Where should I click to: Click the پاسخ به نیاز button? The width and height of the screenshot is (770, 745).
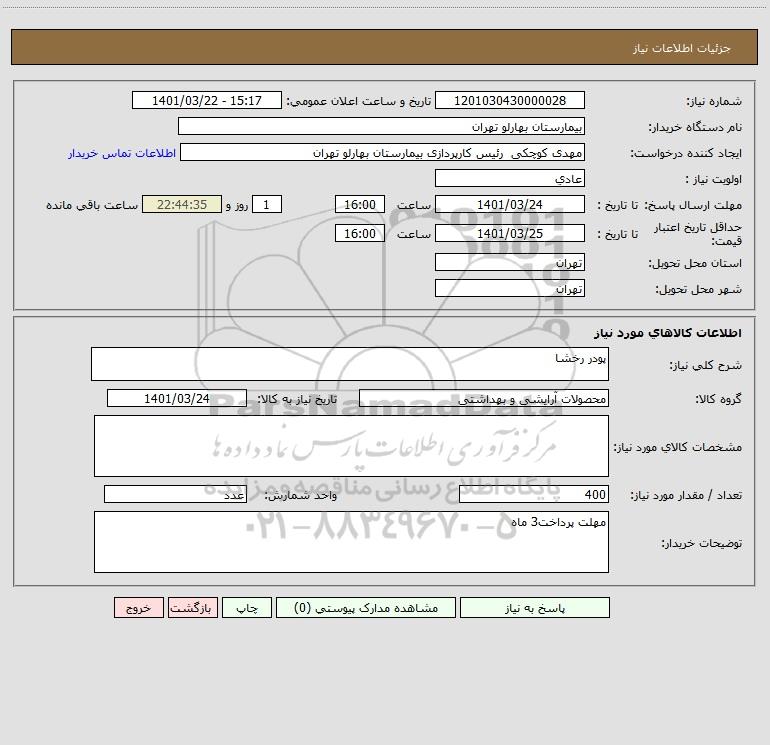pyautogui.click(x=535, y=607)
